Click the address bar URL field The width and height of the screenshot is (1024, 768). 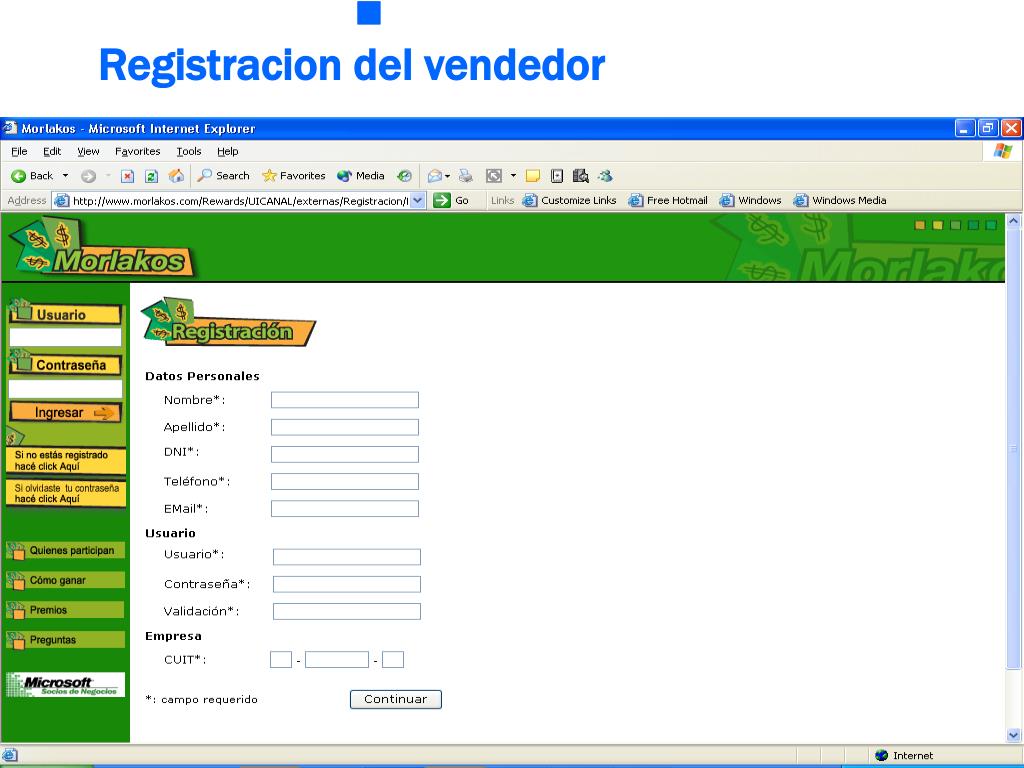(240, 200)
